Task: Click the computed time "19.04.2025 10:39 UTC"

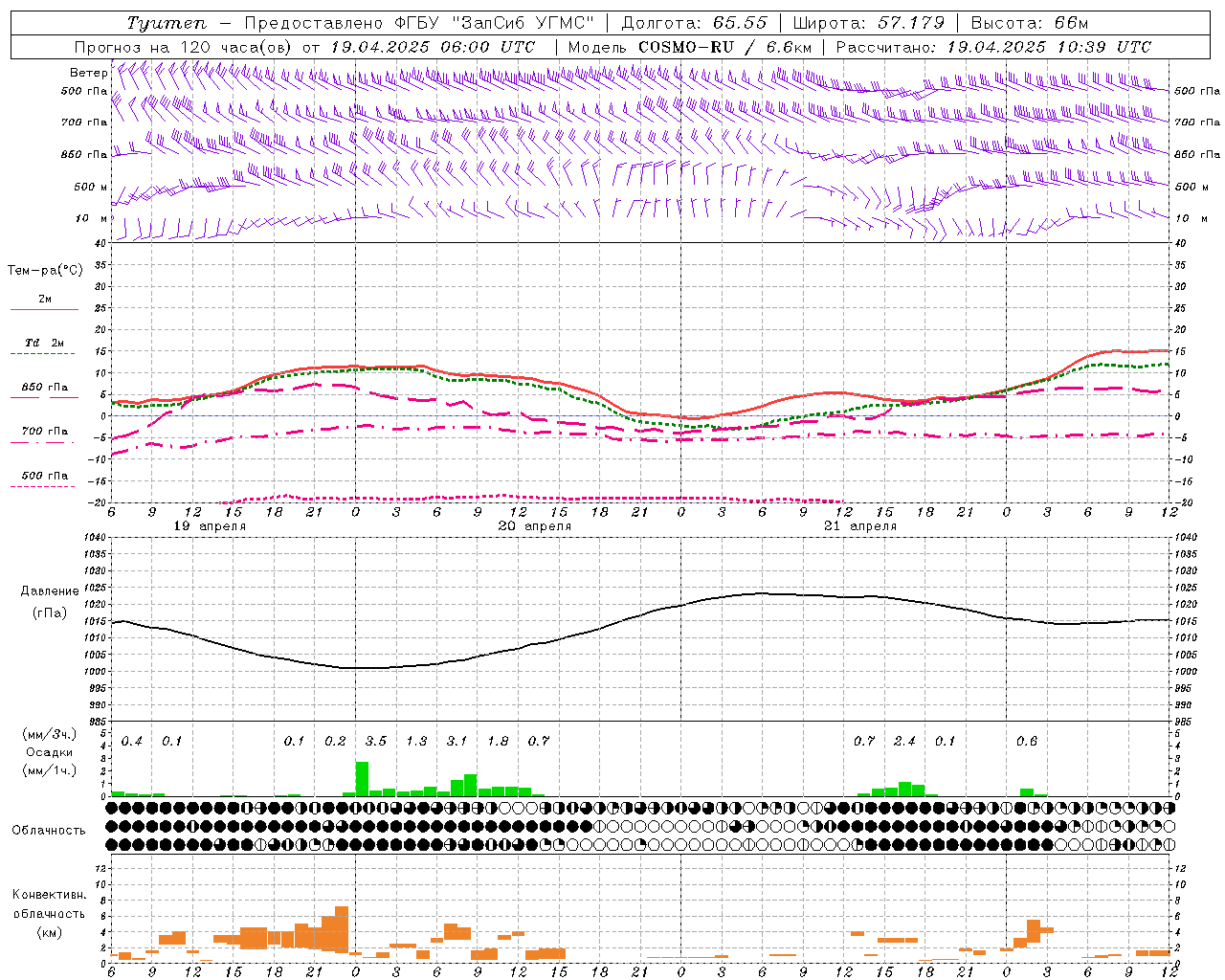Action: tap(1049, 47)
